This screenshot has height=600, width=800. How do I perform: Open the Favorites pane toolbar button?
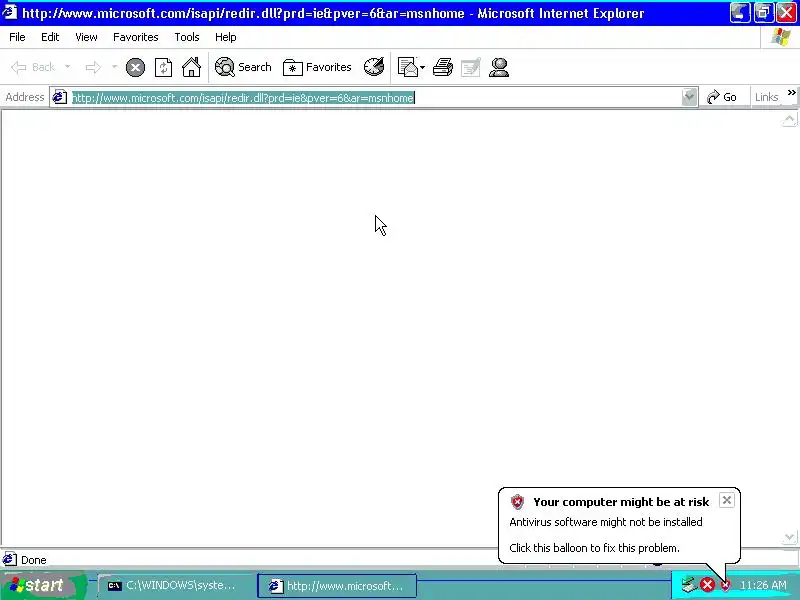[x=317, y=67]
